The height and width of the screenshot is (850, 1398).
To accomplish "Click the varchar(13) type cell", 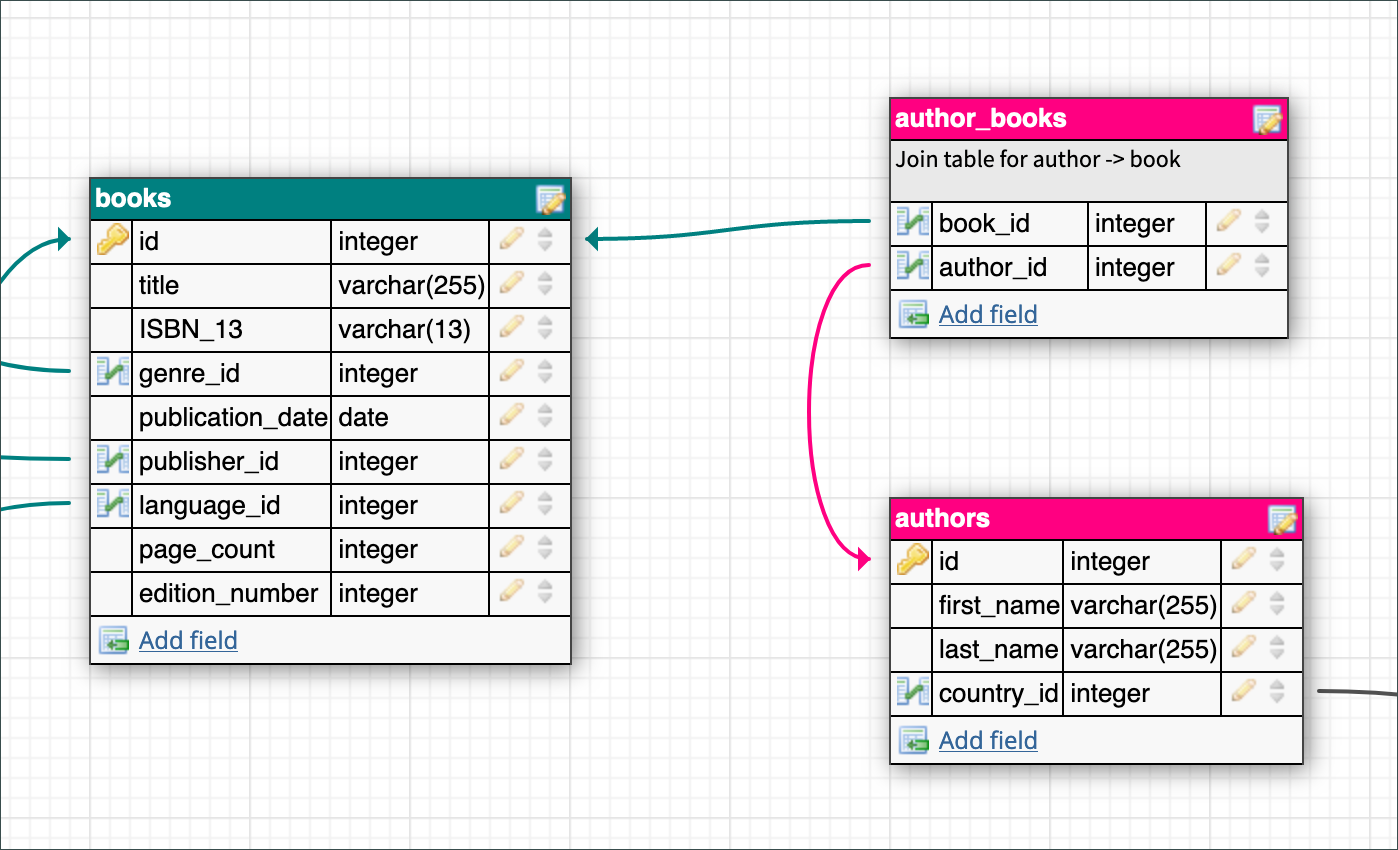I will (x=410, y=329).
